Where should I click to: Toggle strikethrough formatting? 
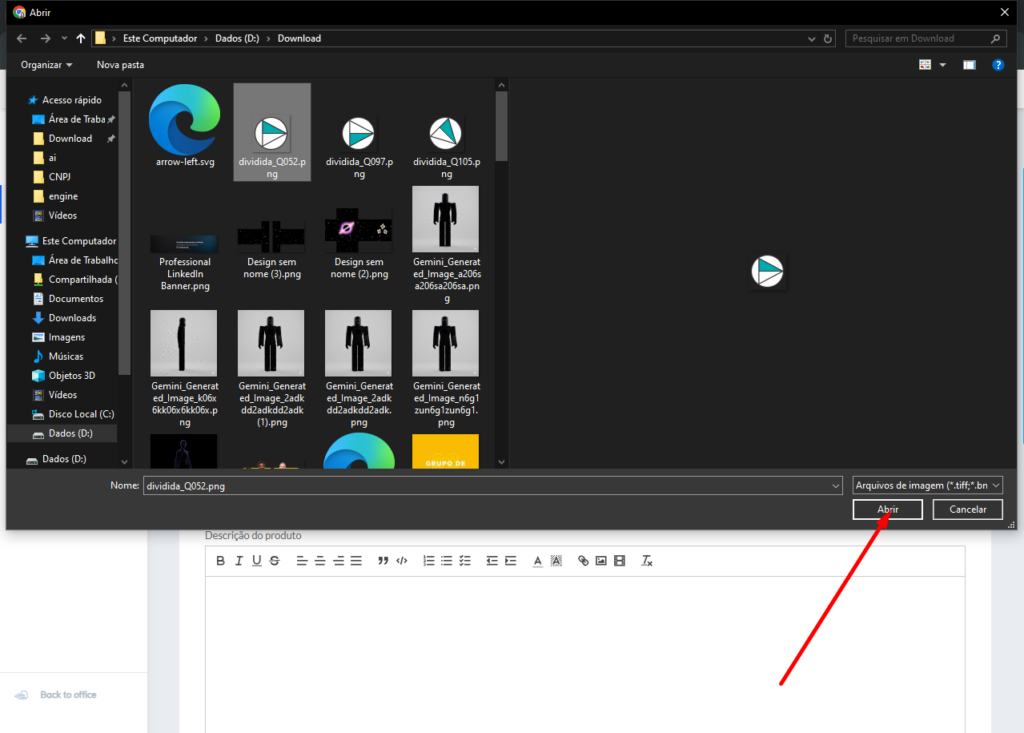[x=275, y=561]
